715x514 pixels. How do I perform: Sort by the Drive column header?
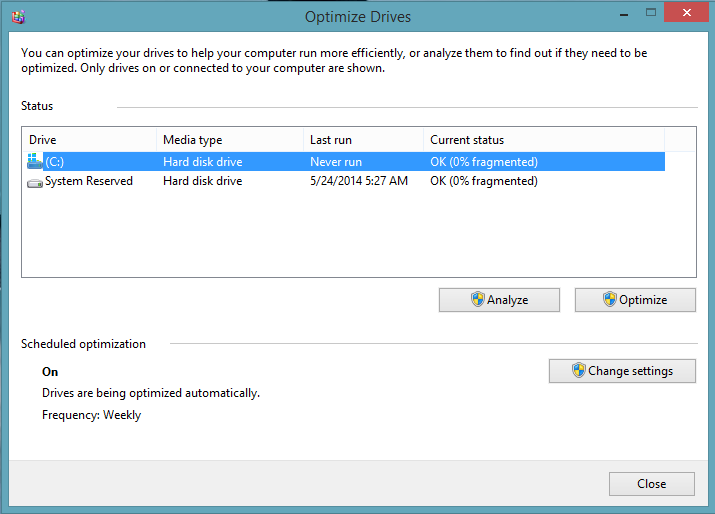click(x=89, y=140)
